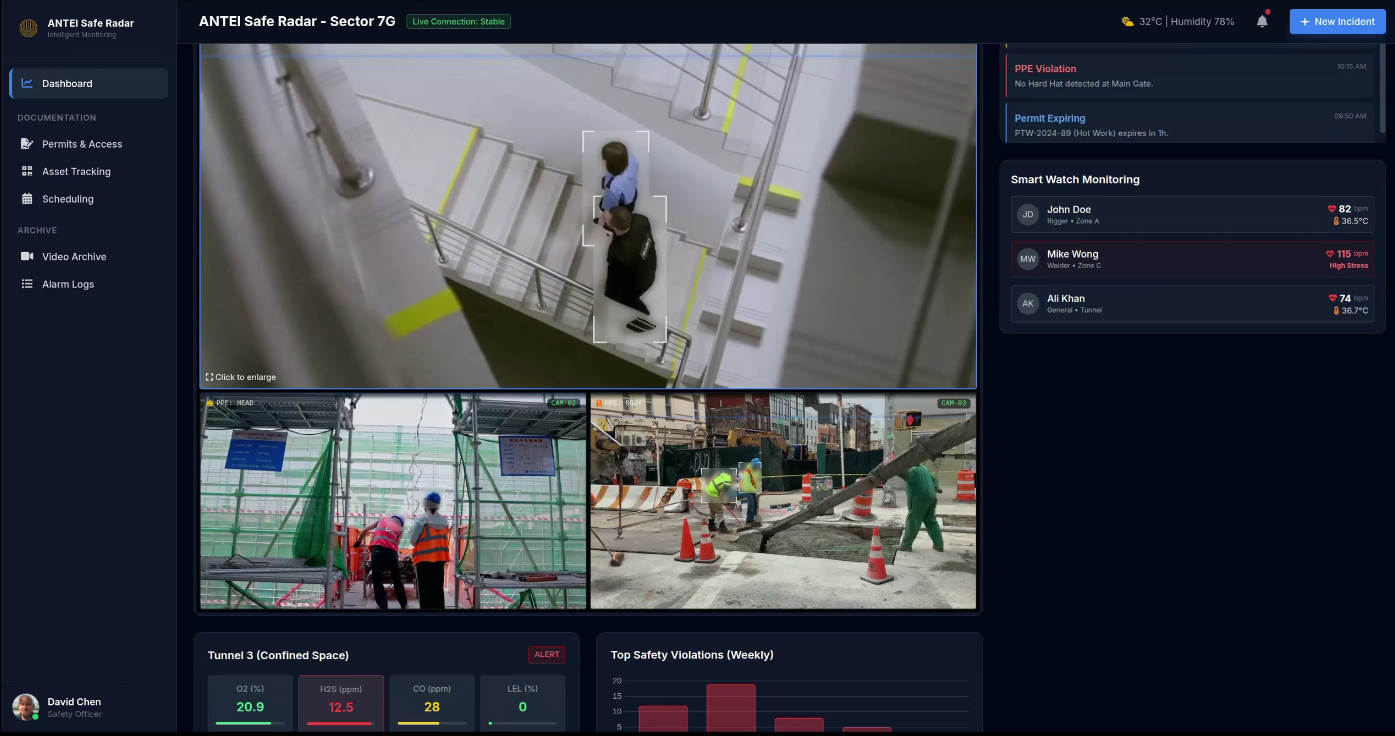Screen dimensions: 1395x736
Task: Click the Permits & Access document icon
Action: coord(27,144)
